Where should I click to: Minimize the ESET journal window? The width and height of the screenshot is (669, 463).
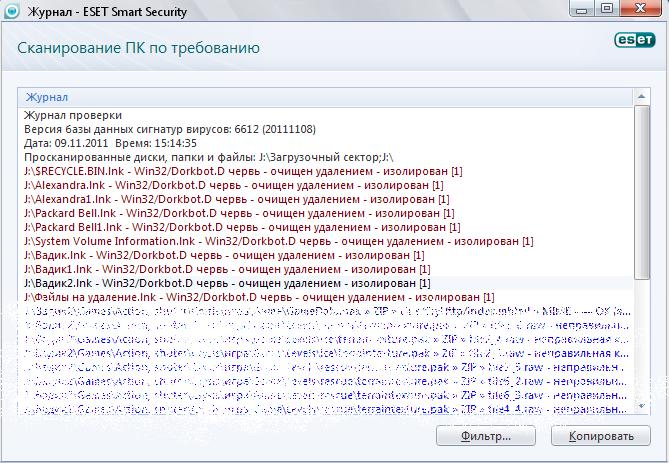coord(582,9)
